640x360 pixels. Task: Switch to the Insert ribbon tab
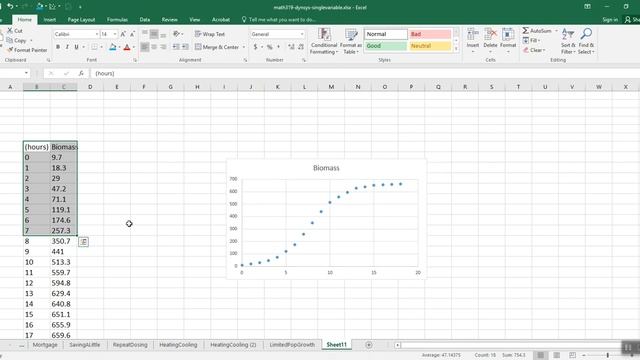point(49,20)
